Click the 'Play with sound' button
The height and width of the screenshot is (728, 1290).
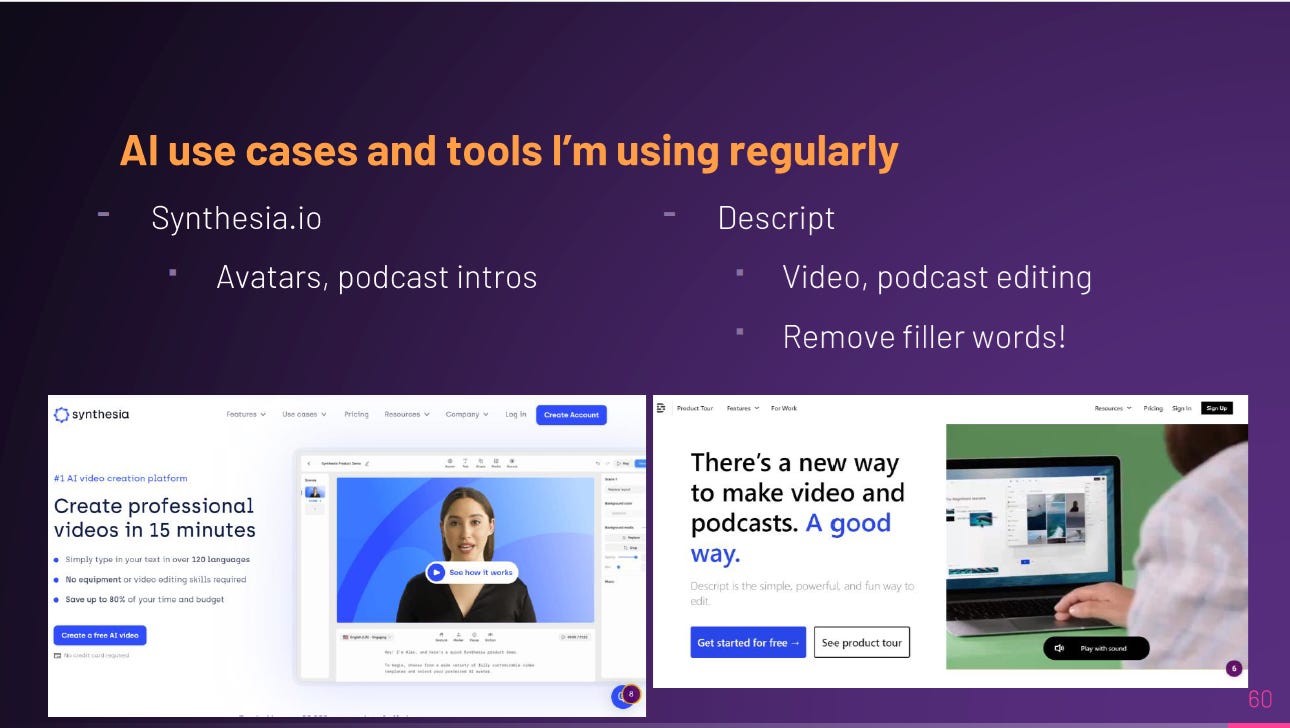1096,648
